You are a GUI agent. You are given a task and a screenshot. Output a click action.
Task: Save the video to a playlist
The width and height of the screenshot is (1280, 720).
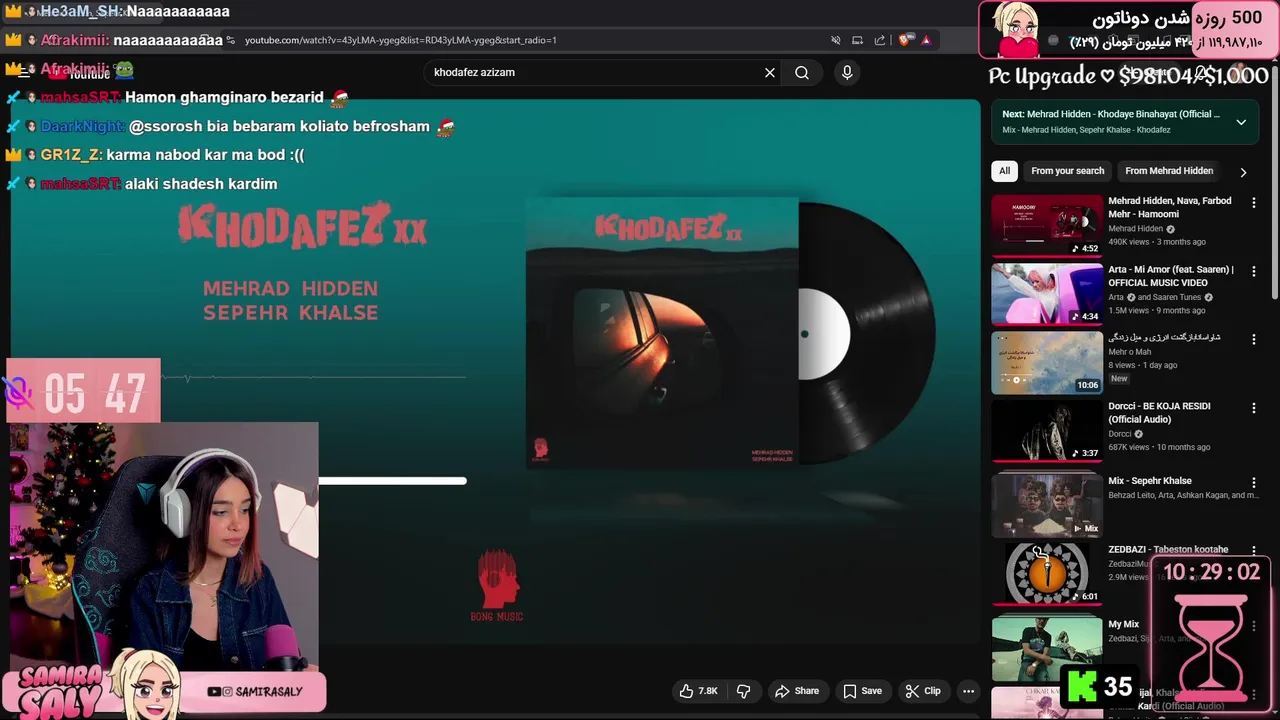pos(862,691)
